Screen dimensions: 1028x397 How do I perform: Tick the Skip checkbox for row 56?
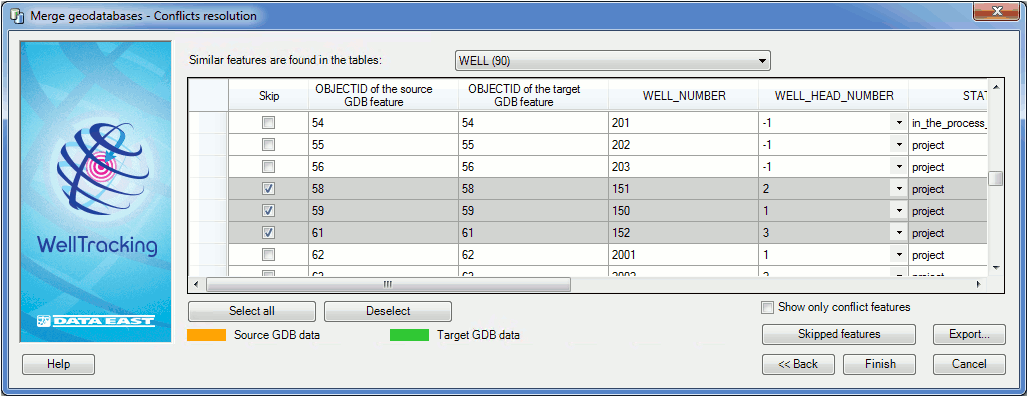click(268, 167)
